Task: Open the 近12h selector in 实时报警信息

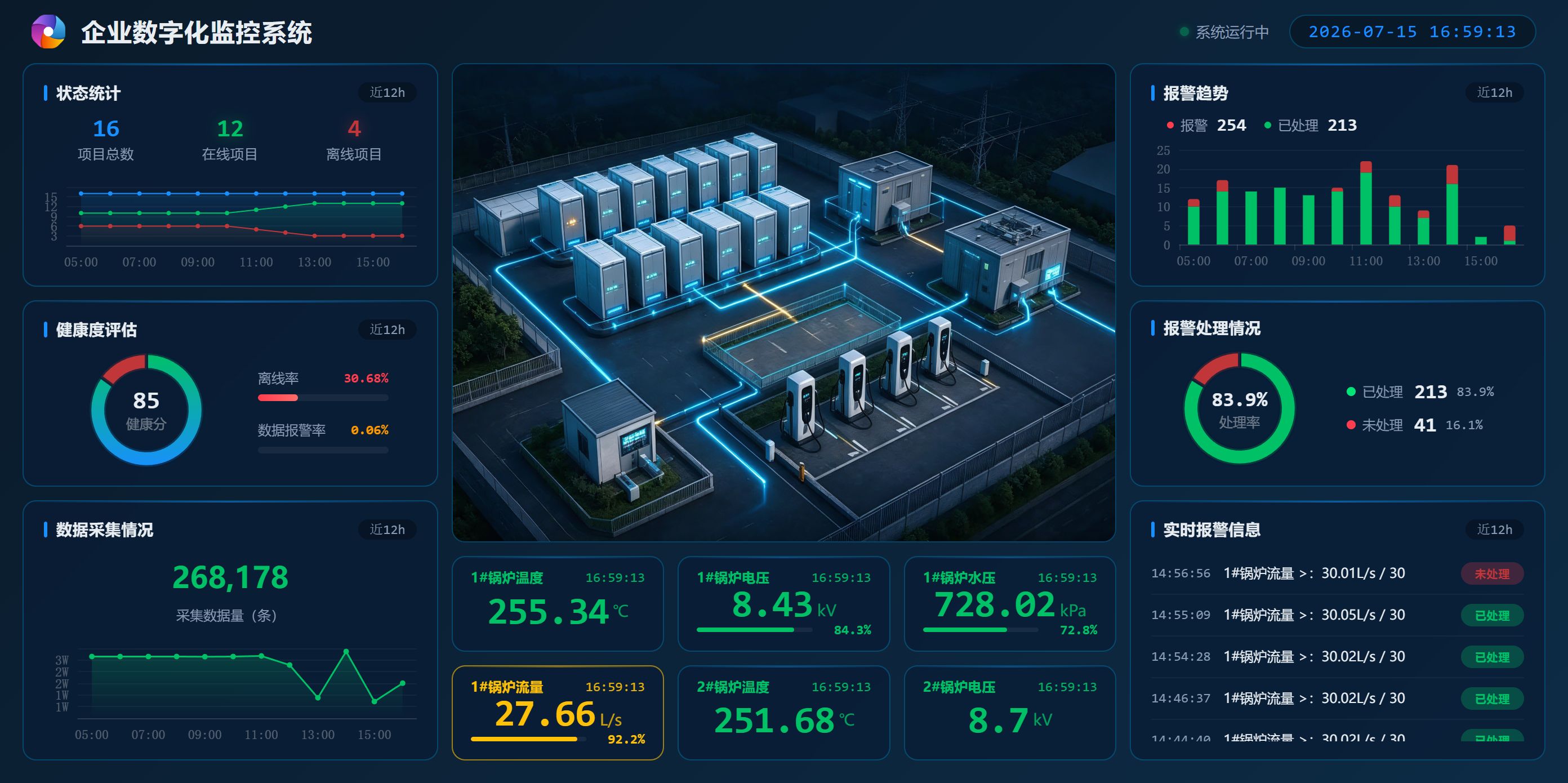Action: coord(1494,530)
